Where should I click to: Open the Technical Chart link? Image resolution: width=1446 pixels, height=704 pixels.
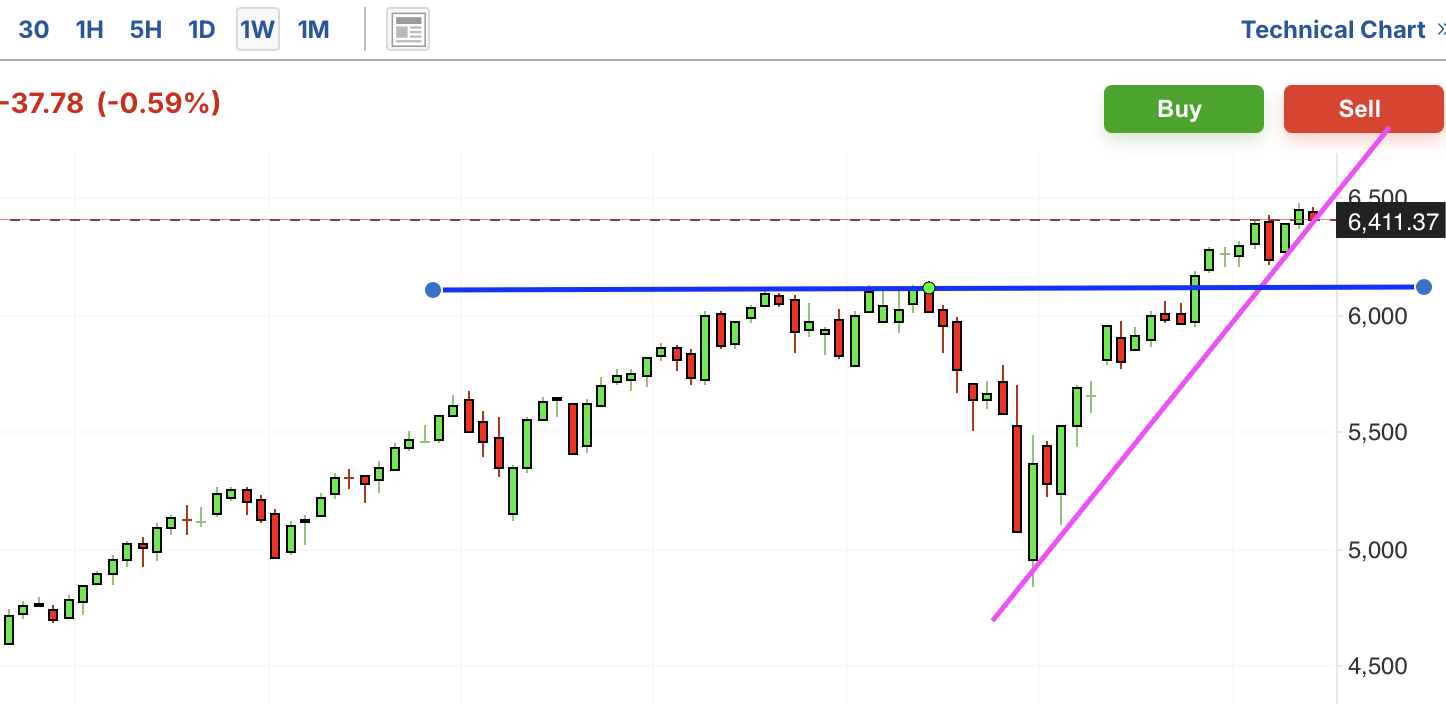point(1332,30)
